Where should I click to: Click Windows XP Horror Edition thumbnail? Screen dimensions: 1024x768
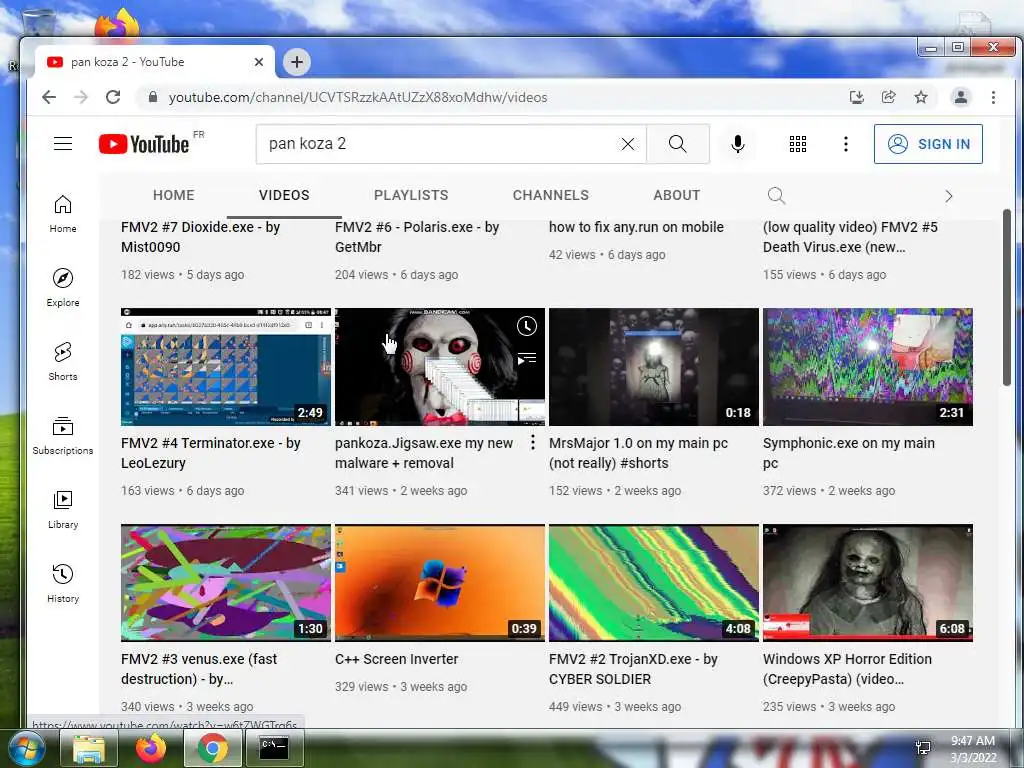(x=868, y=583)
